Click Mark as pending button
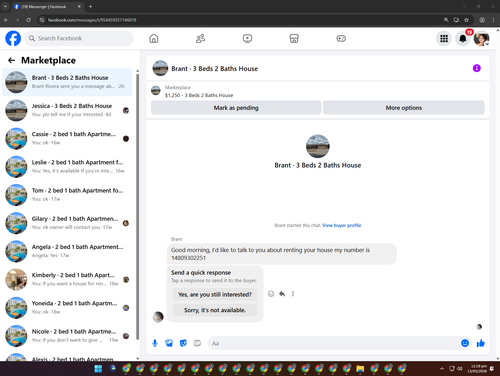 236,108
